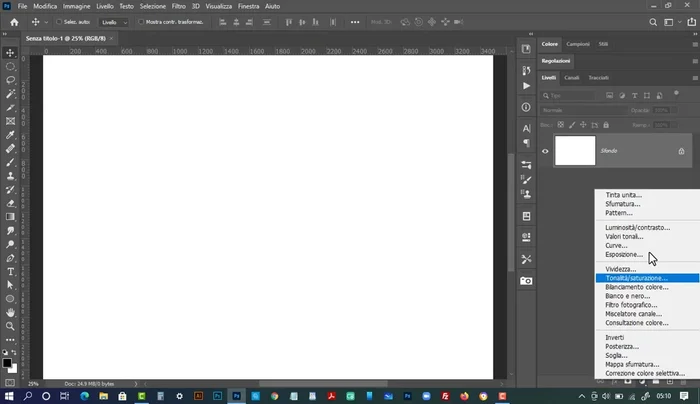Open the Livello auto-select dropdown
Screen dimensions: 700x404
coord(114,21)
